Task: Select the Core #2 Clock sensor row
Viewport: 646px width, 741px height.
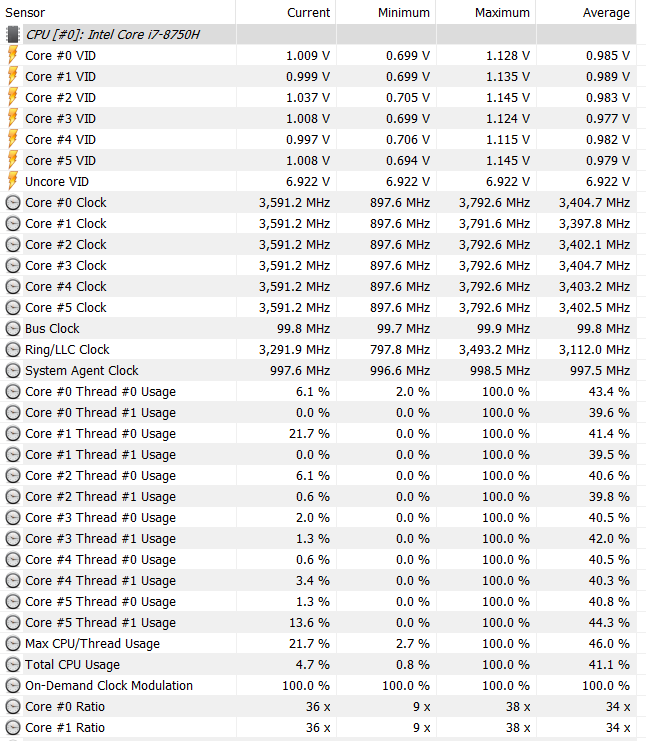Action: (x=318, y=245)
